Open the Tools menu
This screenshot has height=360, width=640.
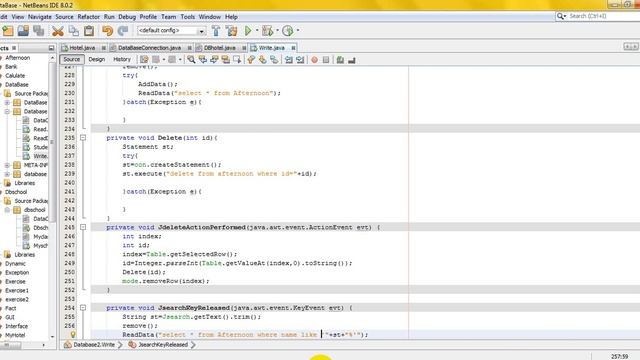pyautogui.click(x=188, y=17)
